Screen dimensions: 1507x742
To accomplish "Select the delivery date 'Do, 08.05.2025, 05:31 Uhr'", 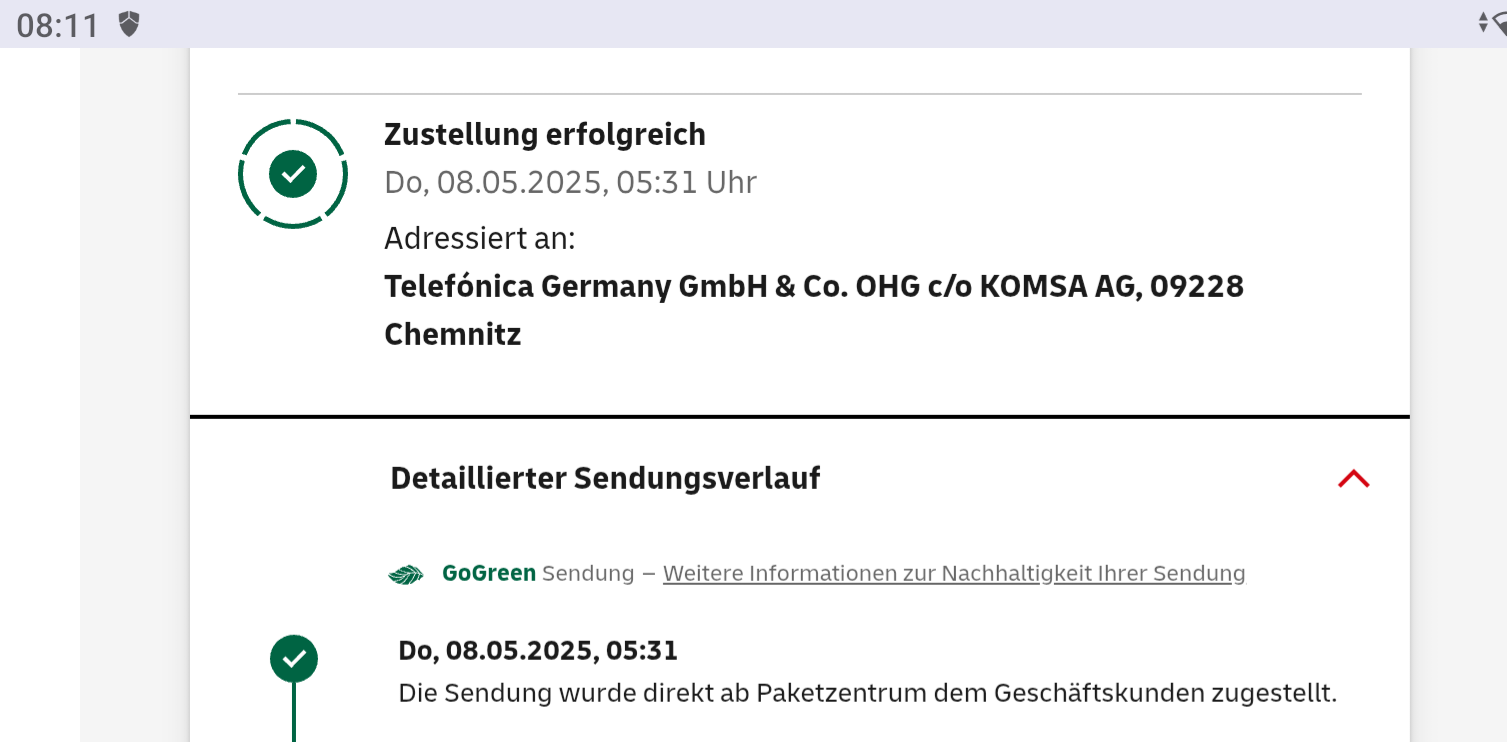I will (x=570, y=182).
